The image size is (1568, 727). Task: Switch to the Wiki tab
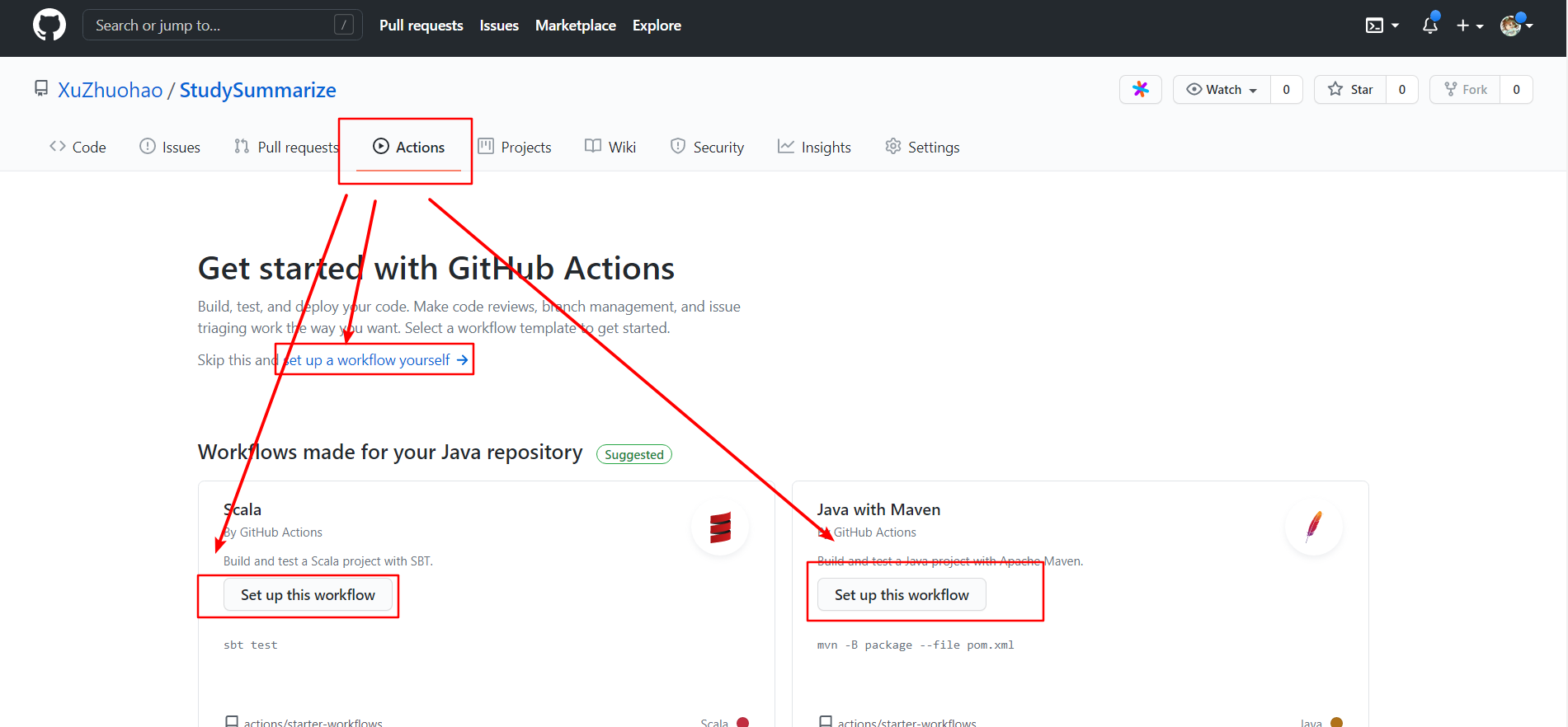click(x=610, y=147)
